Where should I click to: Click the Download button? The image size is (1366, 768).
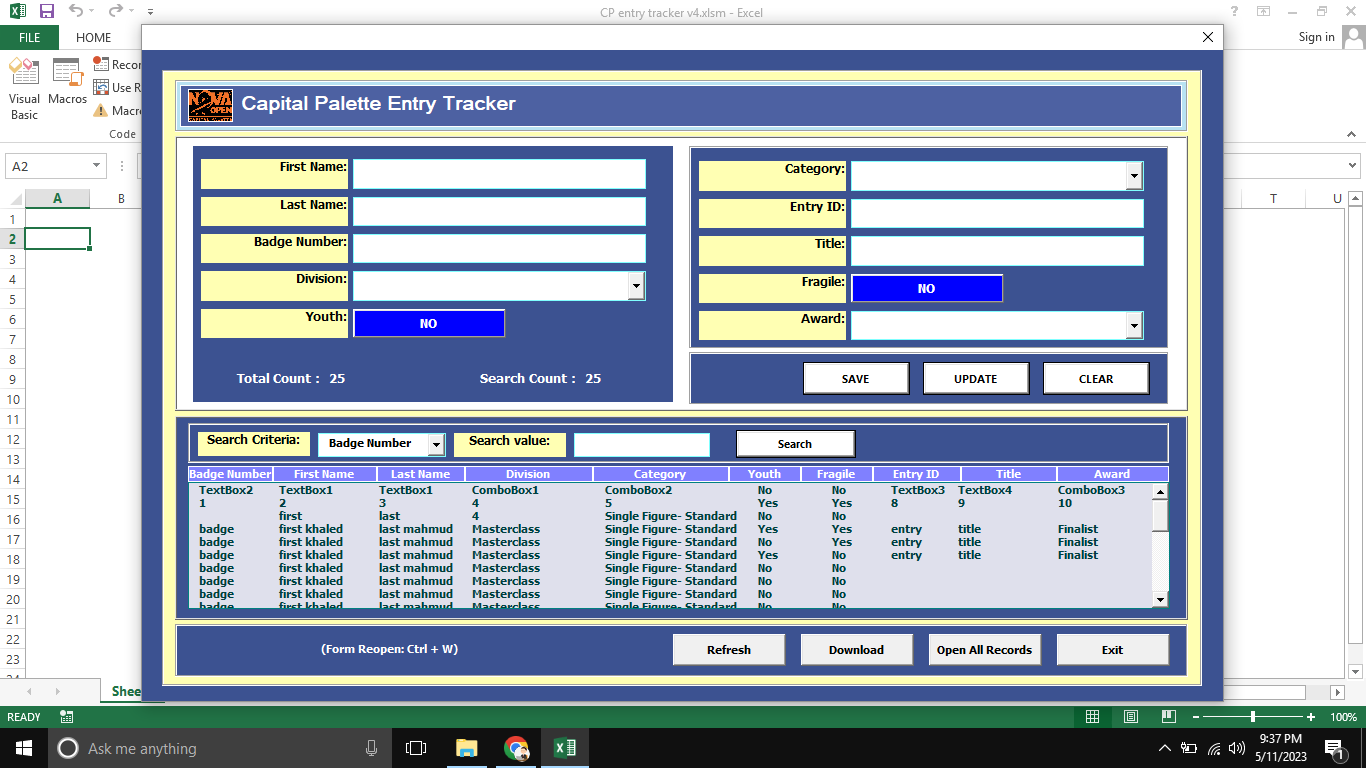(x=856, y=650)
